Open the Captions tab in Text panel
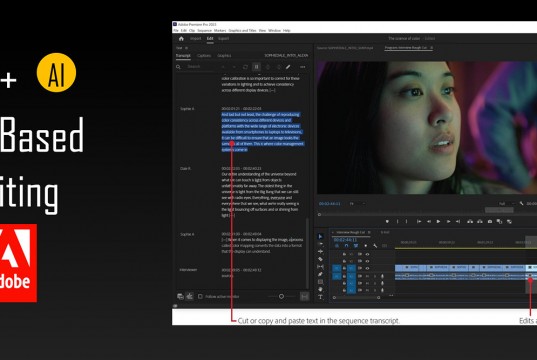 tap(204, 55)
